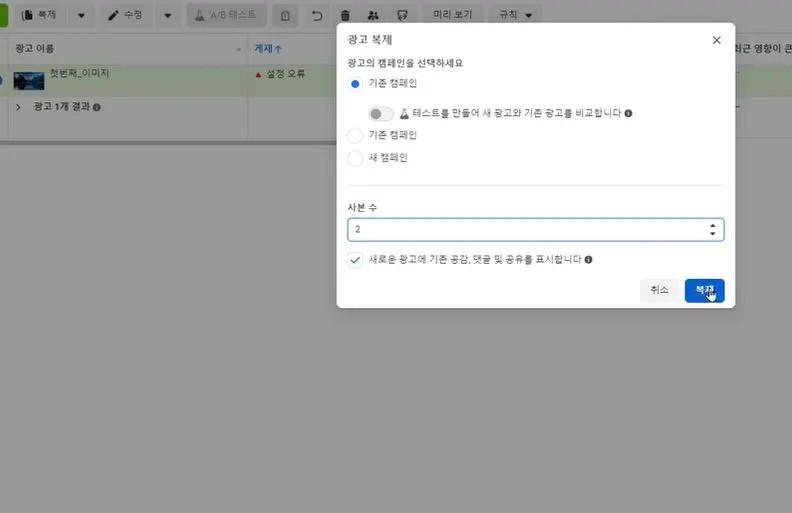The image size is (792, 513).
Task: Click the info icon after the 비교합니다 text
Action: click(x=628, y=113)
